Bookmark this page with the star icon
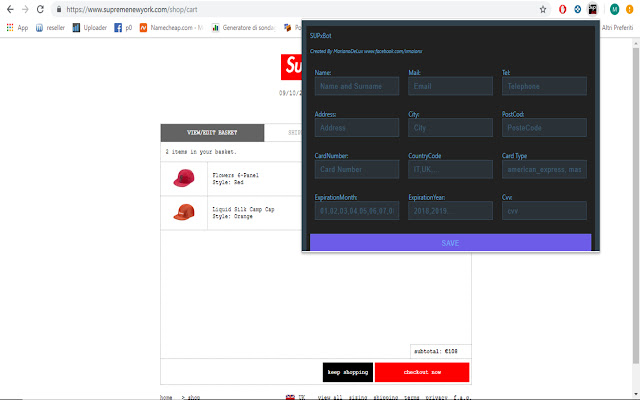 pos(543,9)
